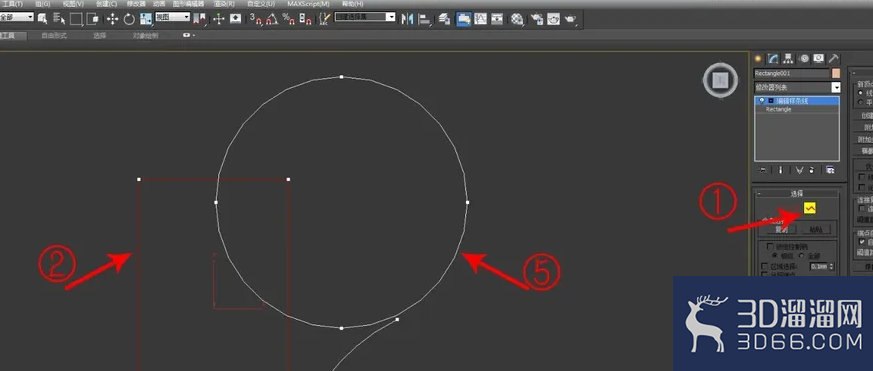Image resolution: width=873 pixels, height=371 pixels.
Task: Click the Mirror tool icon
Action: click(x=407, y=18)
